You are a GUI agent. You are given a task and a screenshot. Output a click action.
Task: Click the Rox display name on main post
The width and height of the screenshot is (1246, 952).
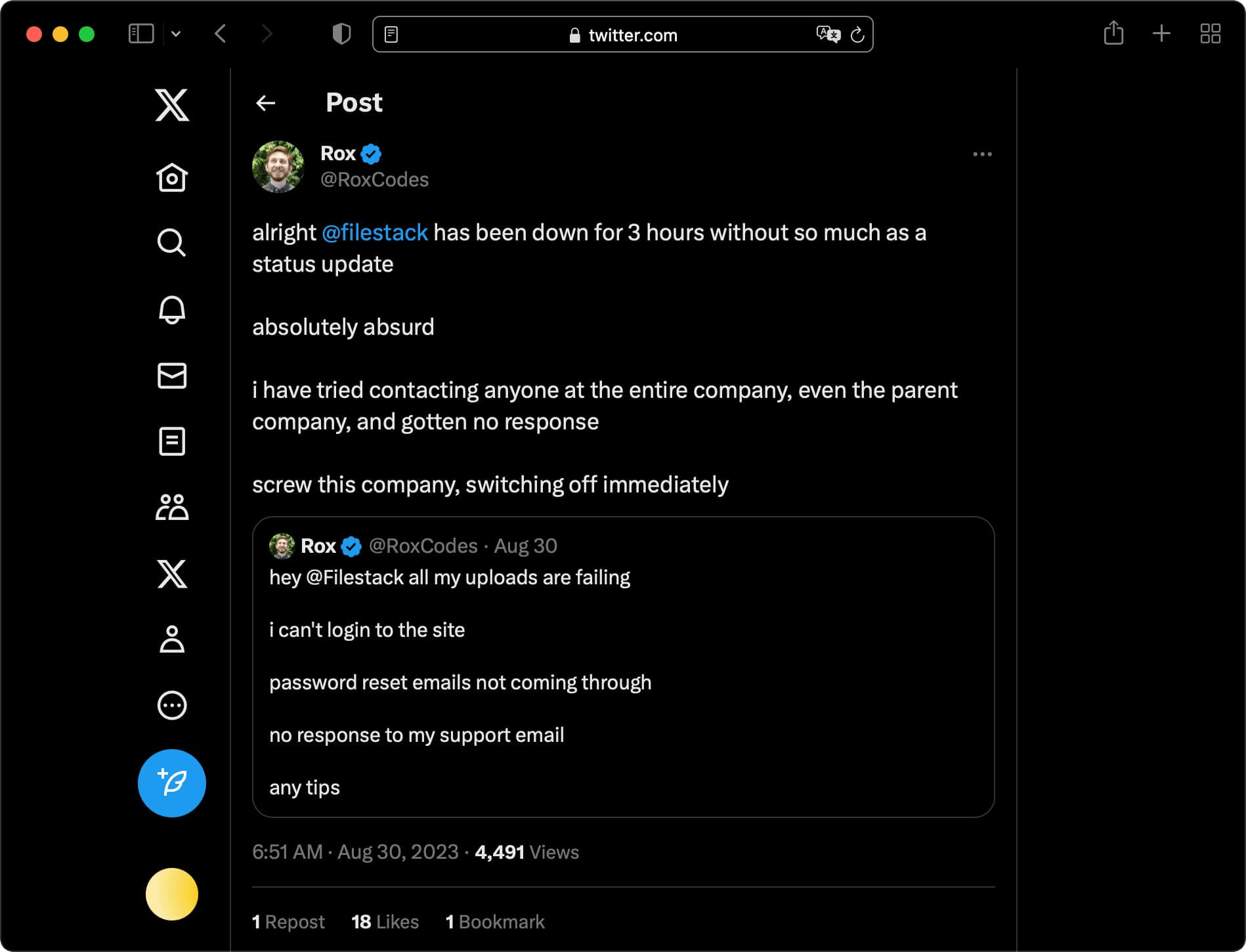[x=337, y=153]
